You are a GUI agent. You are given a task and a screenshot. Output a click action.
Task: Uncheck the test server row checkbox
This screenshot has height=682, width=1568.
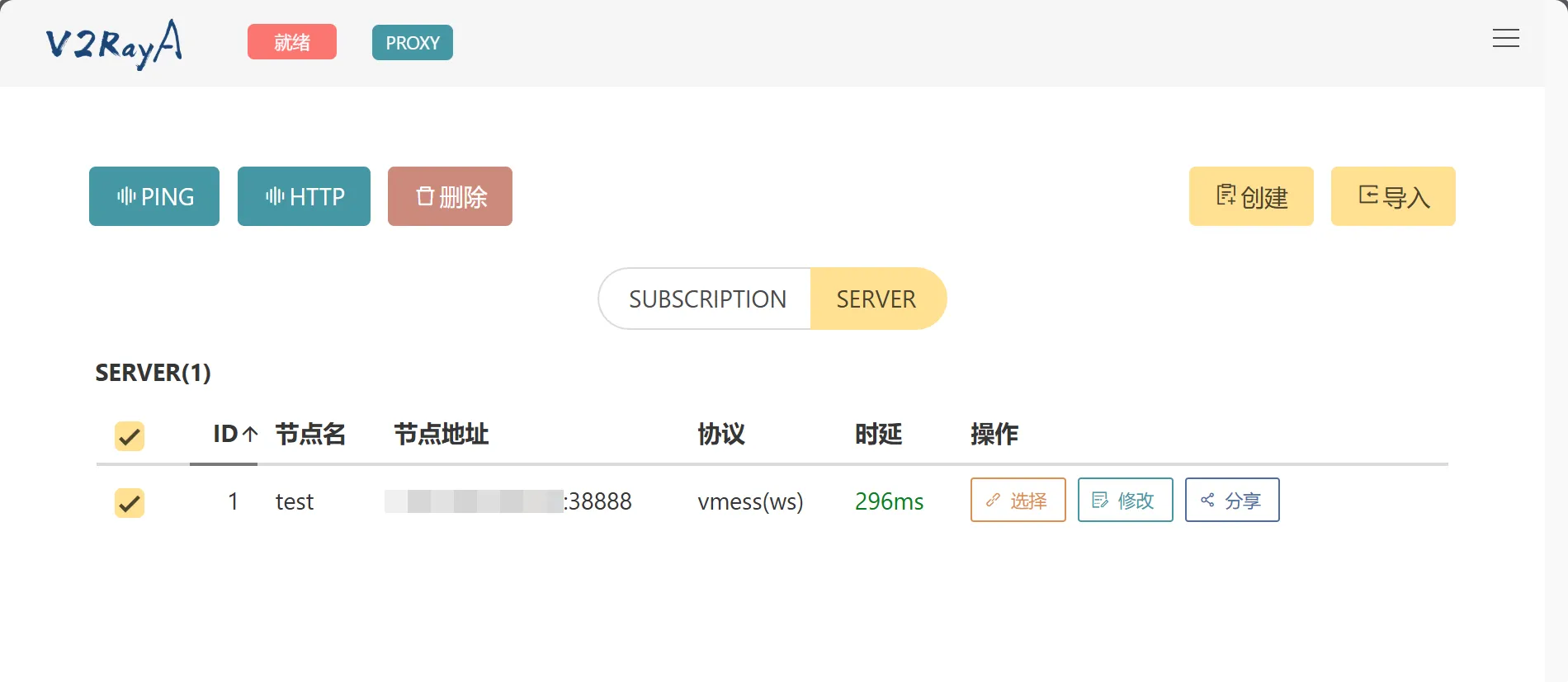pos(130,503)
